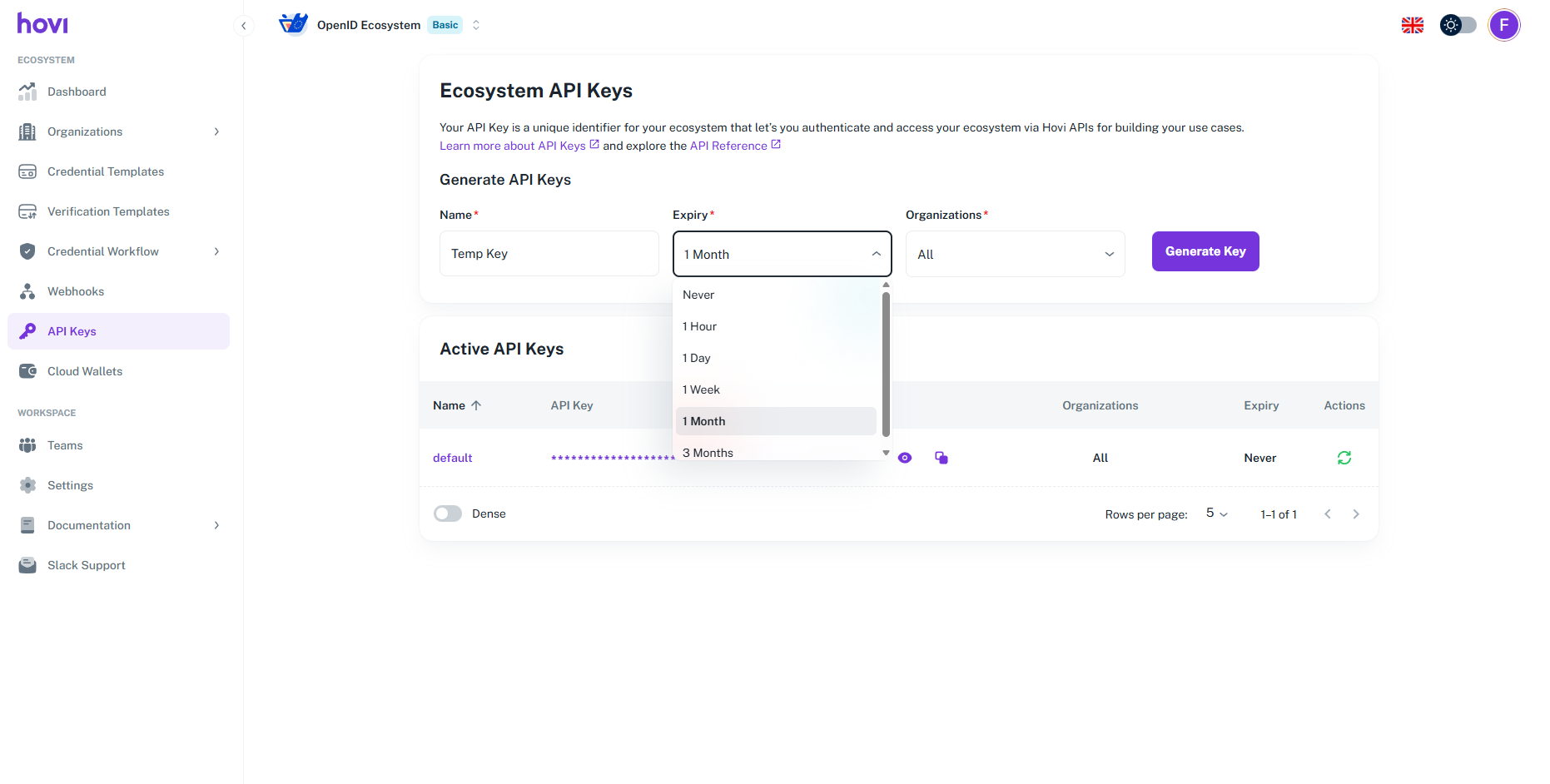
Task: Click the Name input field
Action: pos(549,254)
